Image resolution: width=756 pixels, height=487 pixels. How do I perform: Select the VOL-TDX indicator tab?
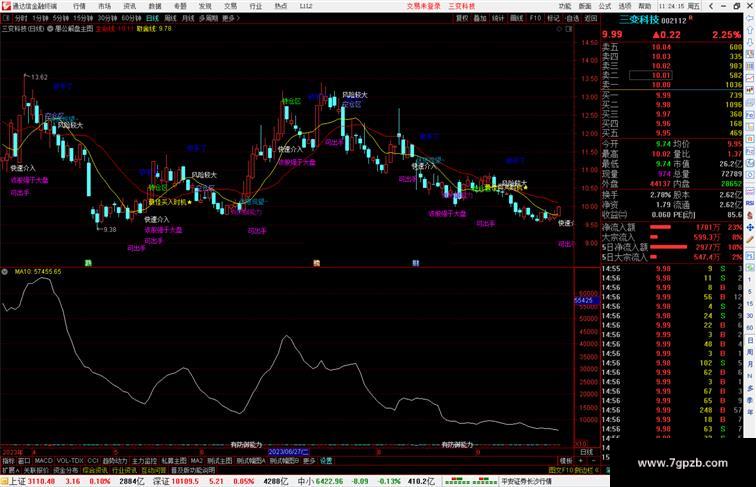coord(70,461)
